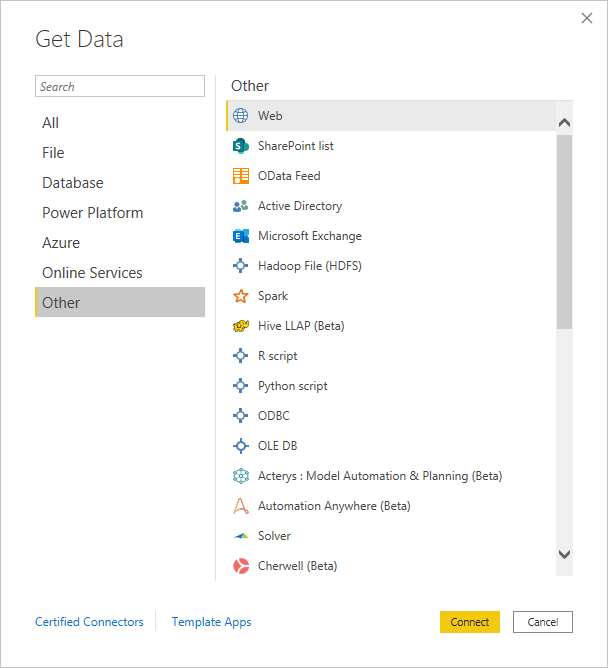Viewport: 608px width, 668px height.
Task: Open the Certified Connectors link
Action: point(89,622)
